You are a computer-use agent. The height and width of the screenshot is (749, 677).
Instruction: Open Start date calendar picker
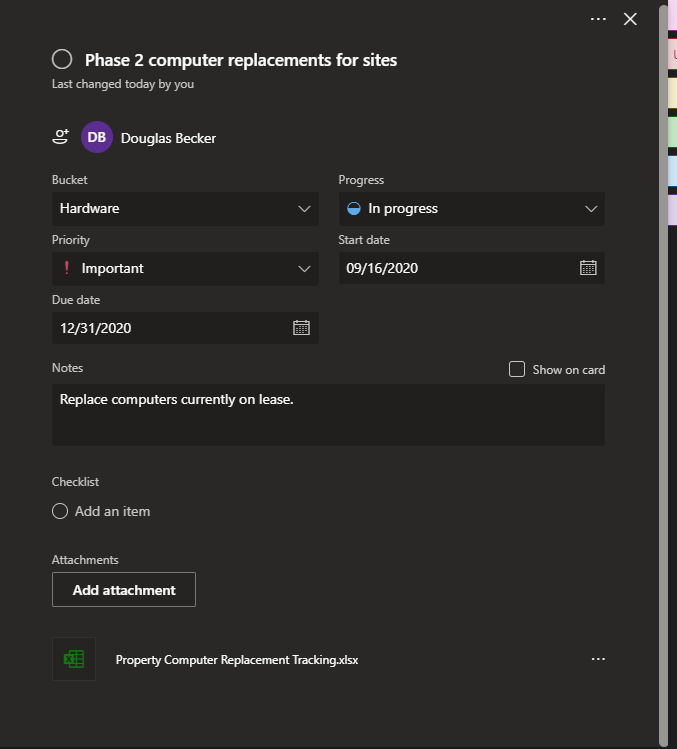[588, 268]
